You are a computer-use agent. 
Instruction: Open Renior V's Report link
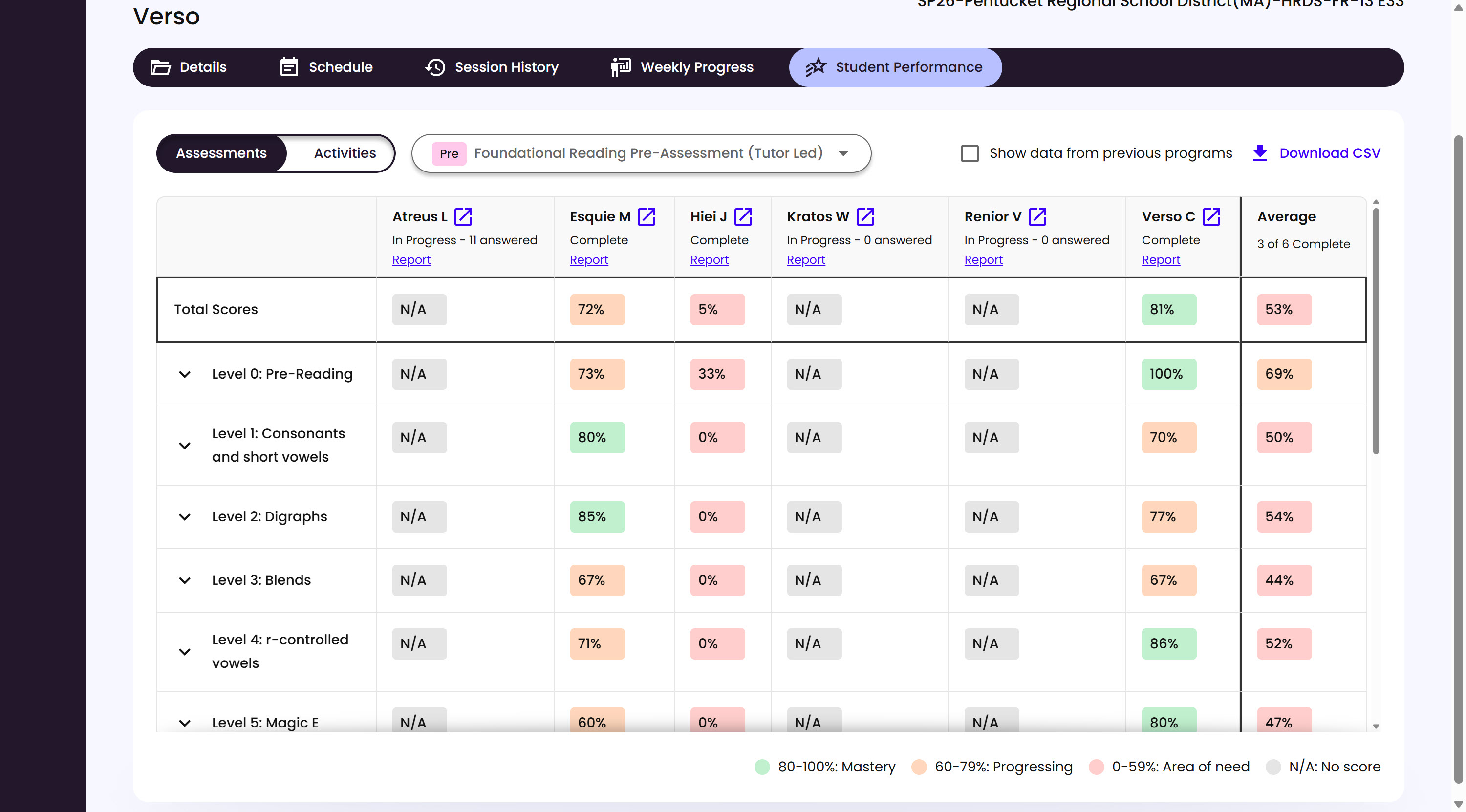983,259
